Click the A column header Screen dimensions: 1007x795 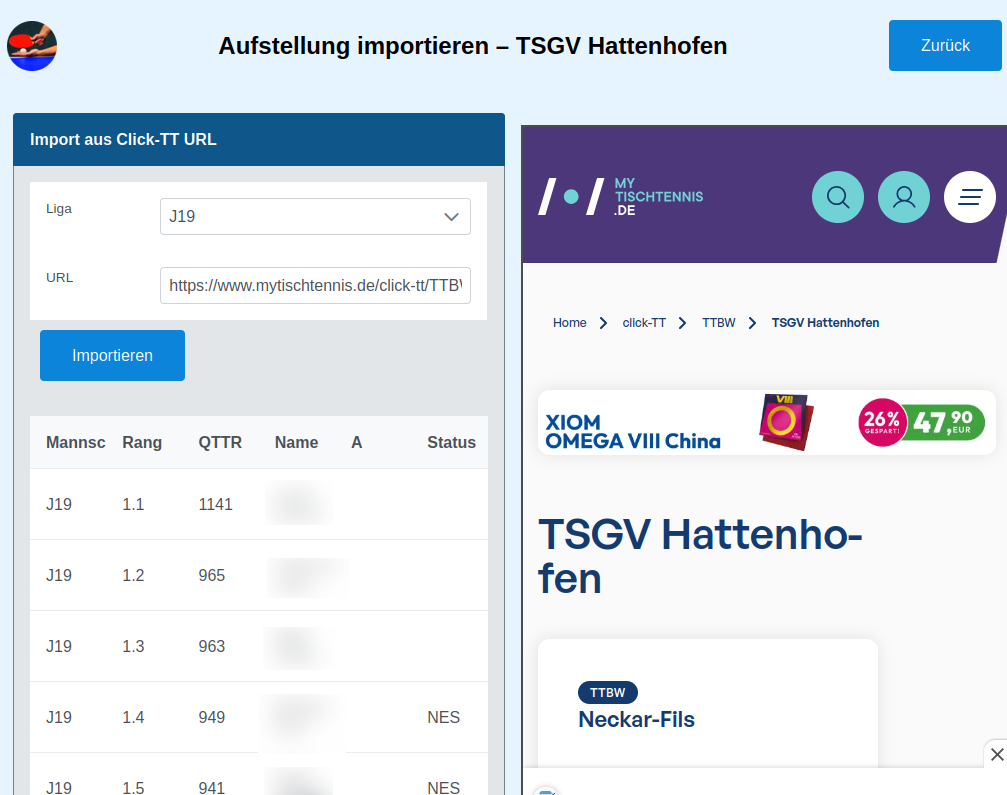click(x=357, y=442)
